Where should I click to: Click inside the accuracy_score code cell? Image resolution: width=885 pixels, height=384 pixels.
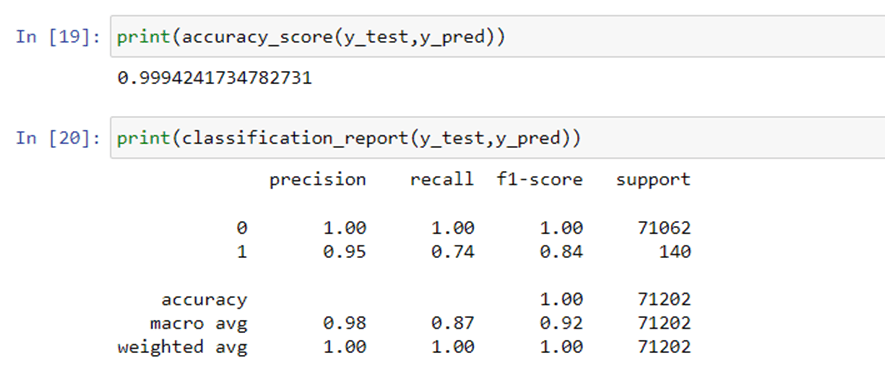tap(497, 37)
